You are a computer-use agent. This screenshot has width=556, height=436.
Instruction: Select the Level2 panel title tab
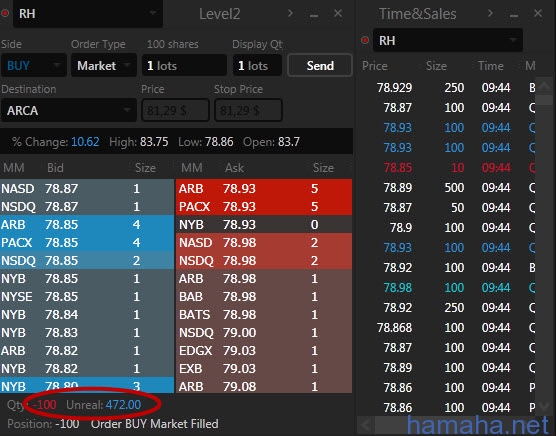[x=219, y=14]
